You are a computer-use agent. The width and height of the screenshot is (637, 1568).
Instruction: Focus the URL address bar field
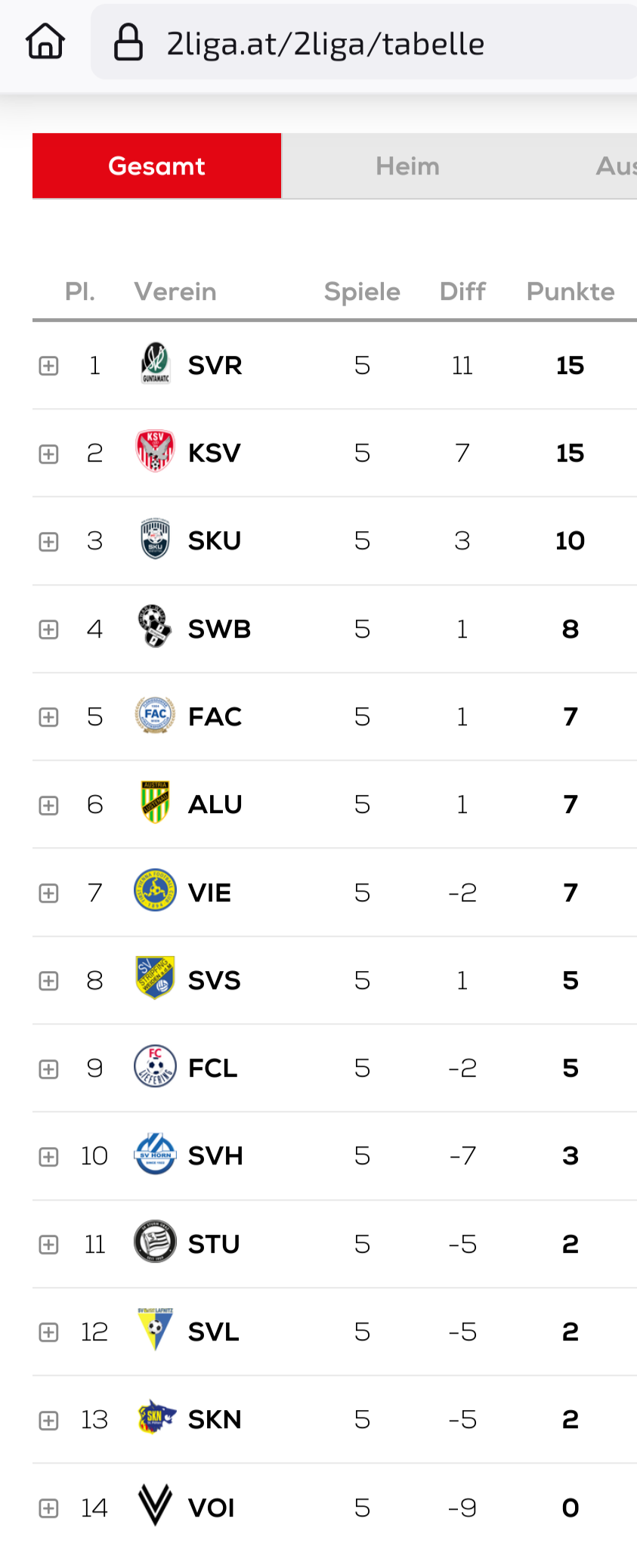pyautogui.click(x=364, y=42)
